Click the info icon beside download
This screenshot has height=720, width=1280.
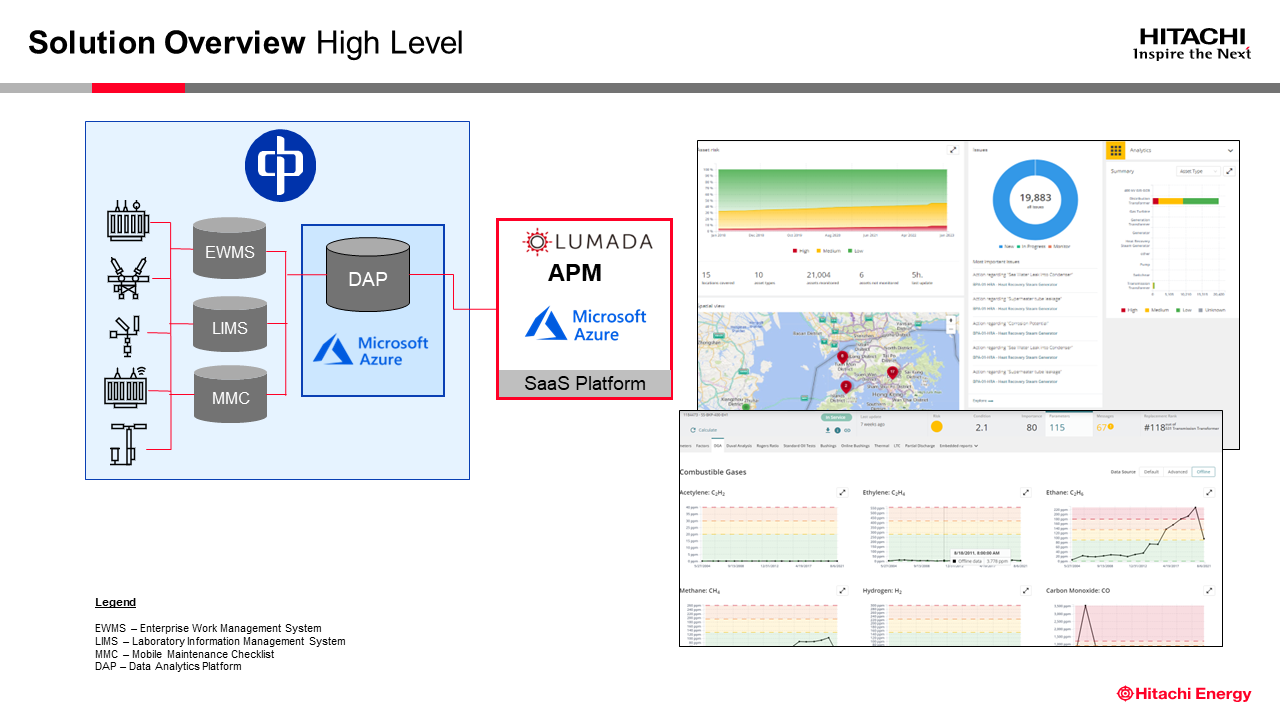[837, 430]
